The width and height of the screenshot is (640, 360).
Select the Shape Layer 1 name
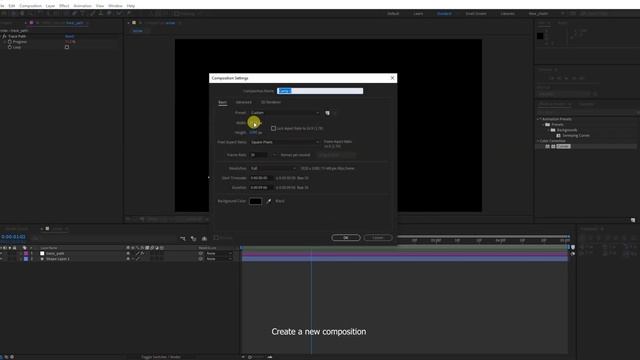click(x=58, y=259)
